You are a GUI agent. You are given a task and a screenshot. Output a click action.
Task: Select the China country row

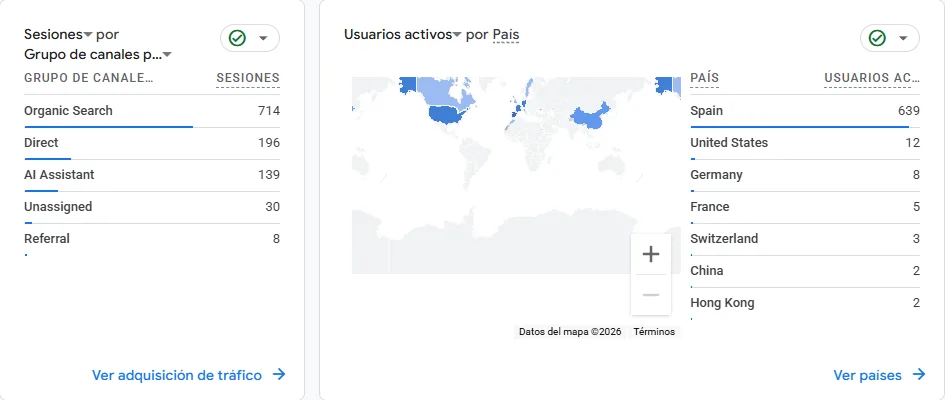click(805, 270)
